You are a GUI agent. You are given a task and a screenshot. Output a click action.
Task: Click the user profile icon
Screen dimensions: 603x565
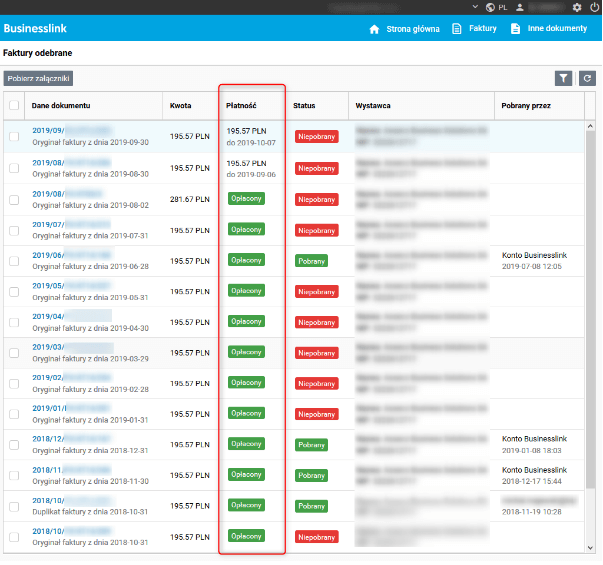pyautogui.click(x=520, y=7)
